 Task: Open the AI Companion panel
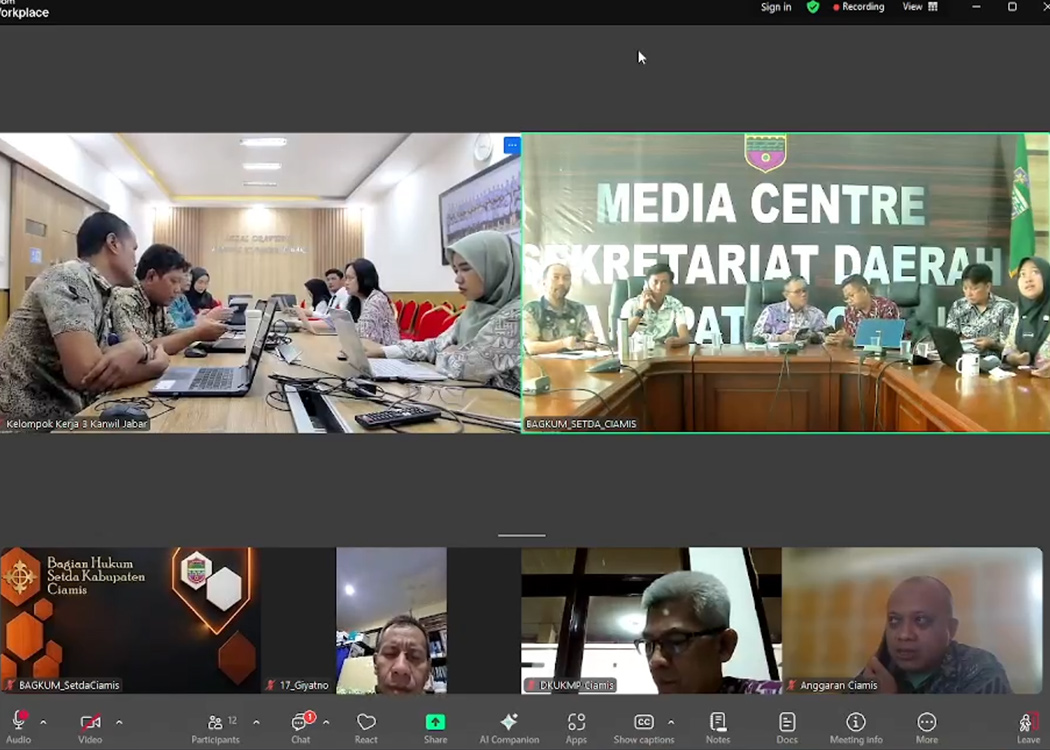point(509,727)
